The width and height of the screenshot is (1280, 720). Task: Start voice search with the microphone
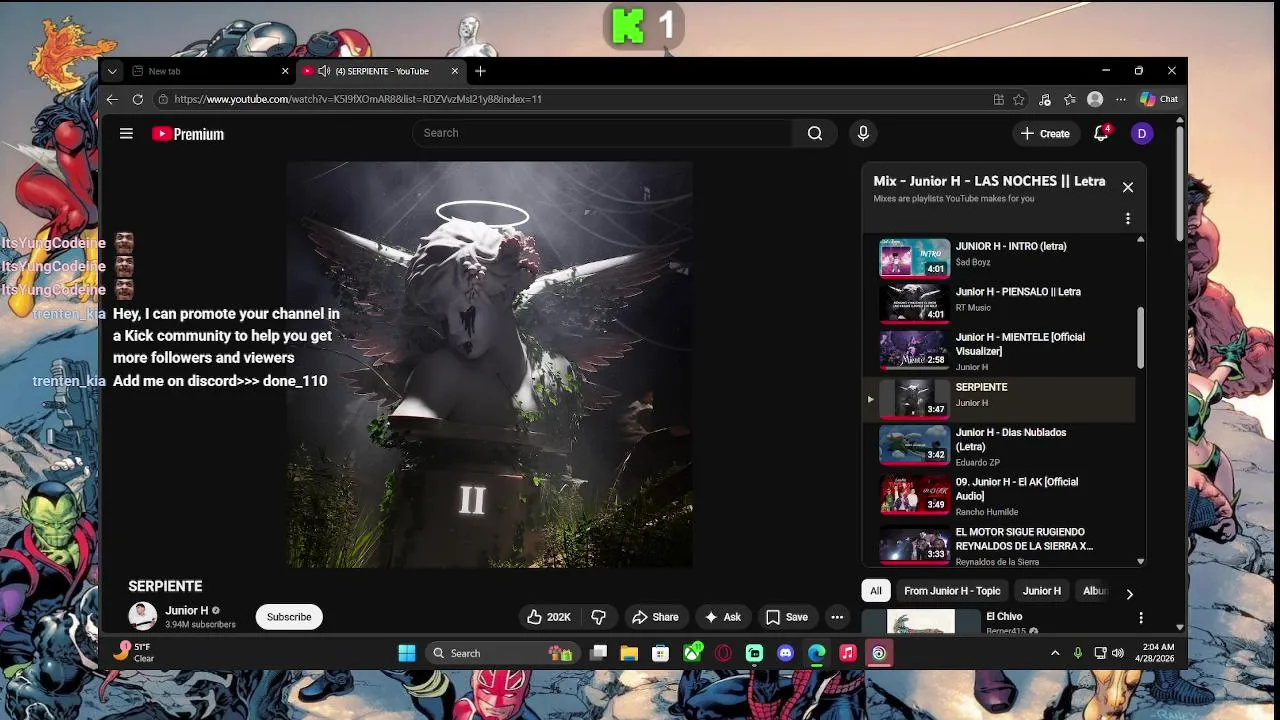[x=863, y=133]
